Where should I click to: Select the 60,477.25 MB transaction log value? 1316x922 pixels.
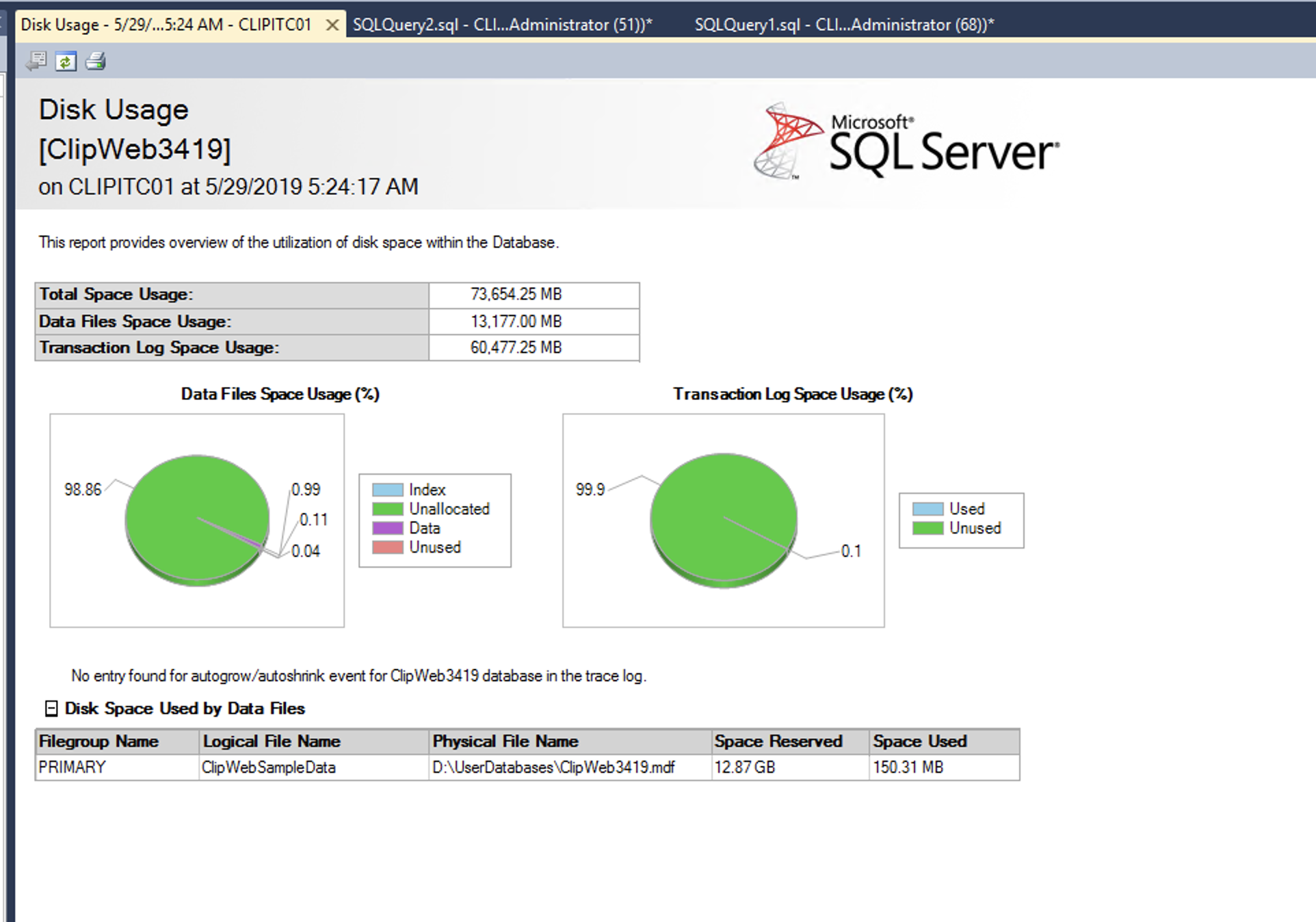click(516, 347)
